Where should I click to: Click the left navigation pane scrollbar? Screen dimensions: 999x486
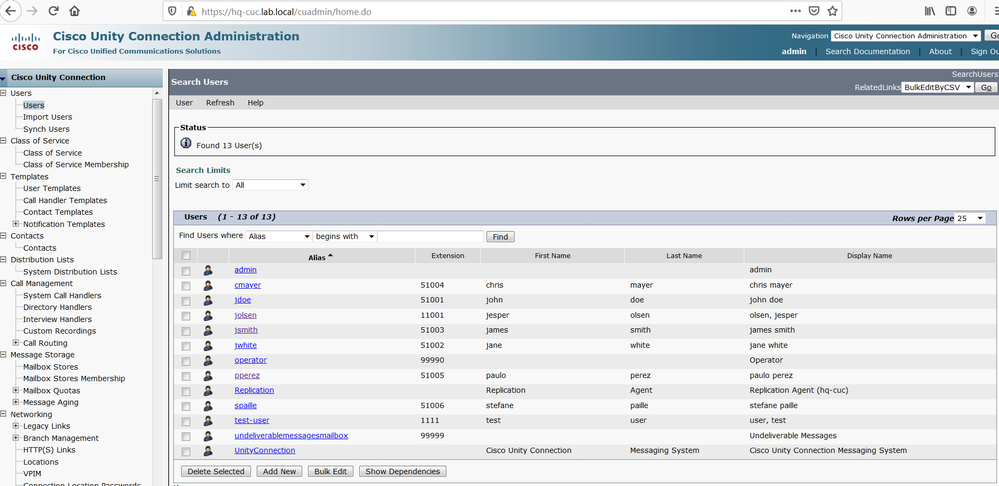157,178
